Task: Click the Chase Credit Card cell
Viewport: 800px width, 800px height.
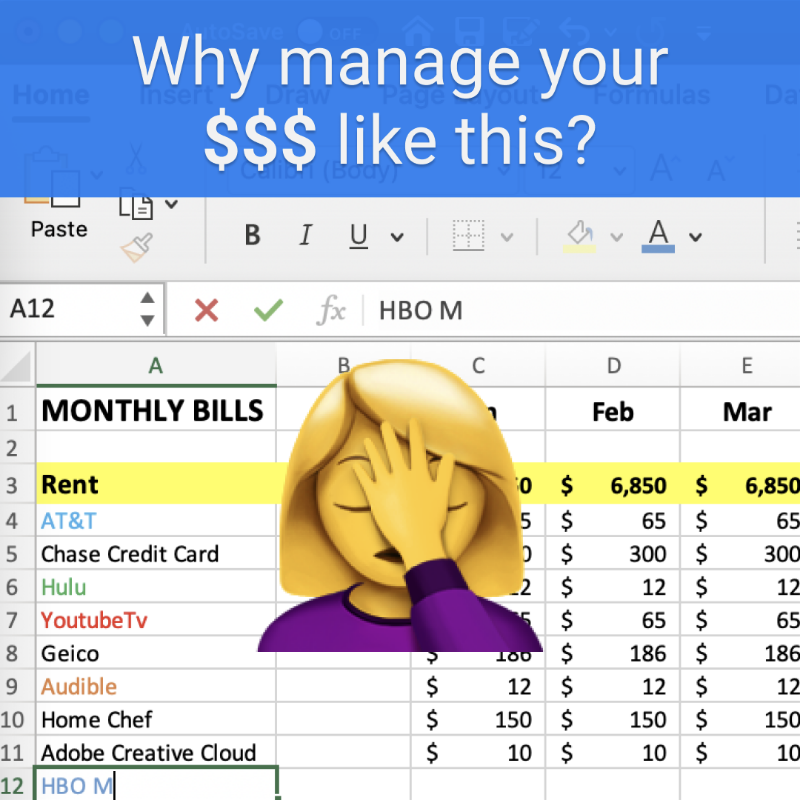Action: (x=156, y=554)
